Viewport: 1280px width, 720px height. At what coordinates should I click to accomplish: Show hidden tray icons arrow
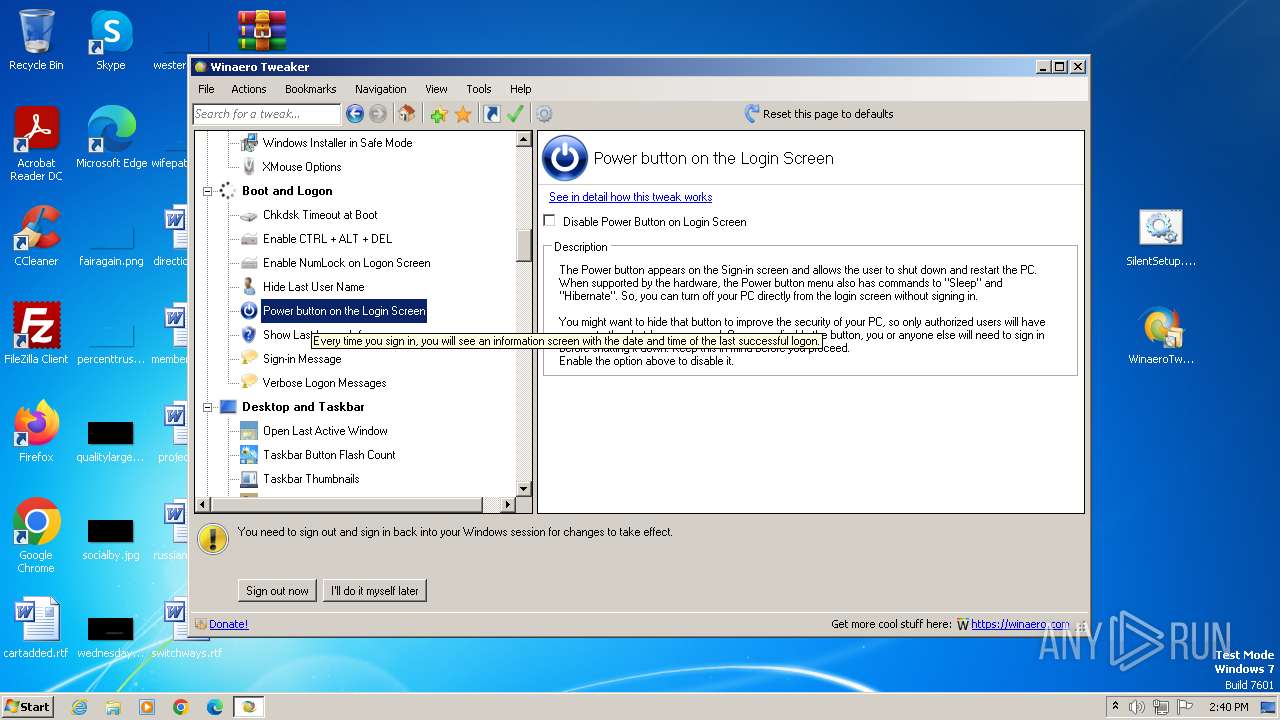pyautogui.click(x=1114, y=706)
